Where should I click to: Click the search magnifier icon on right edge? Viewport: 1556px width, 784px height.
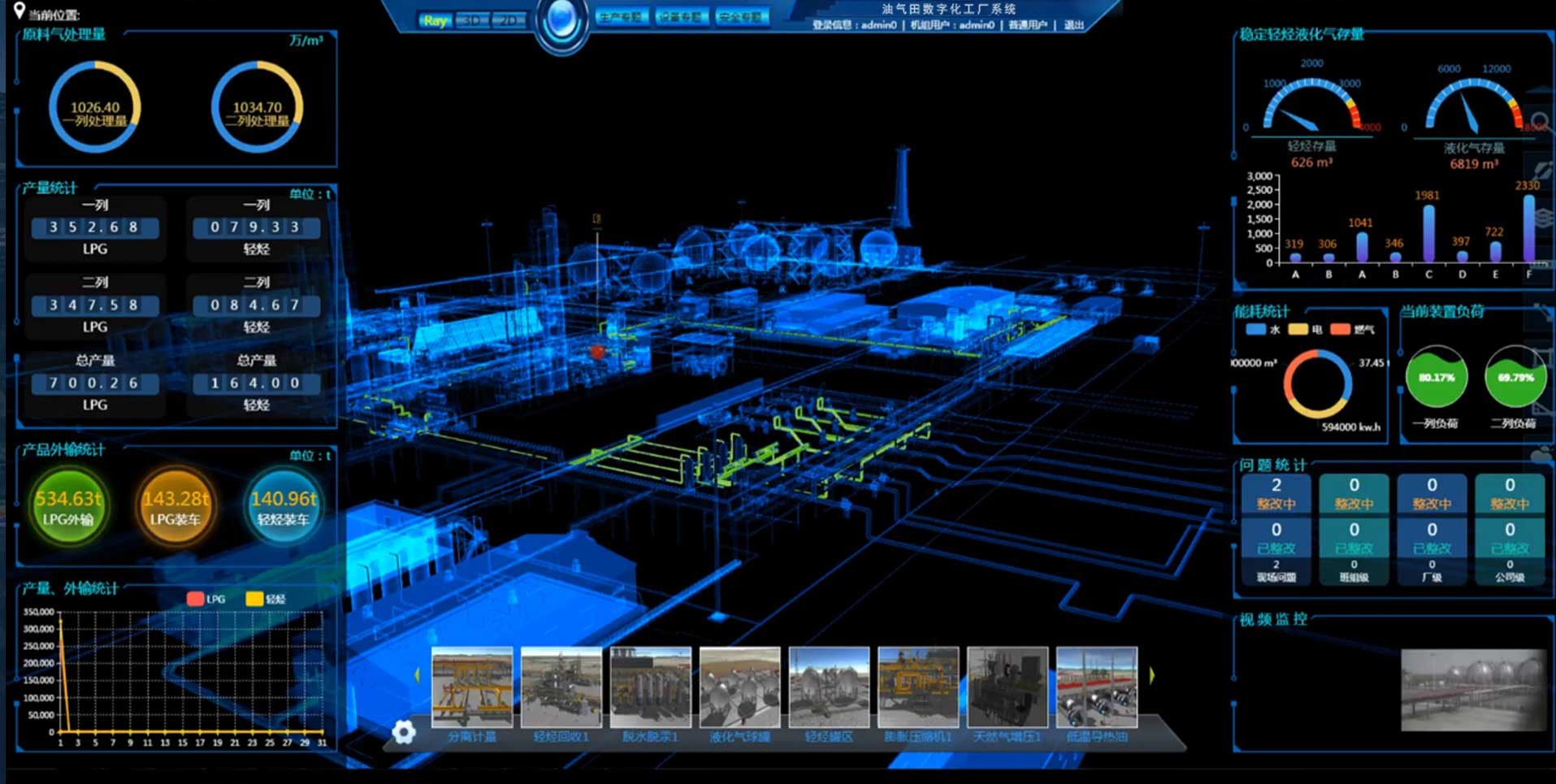[1540, 122]
